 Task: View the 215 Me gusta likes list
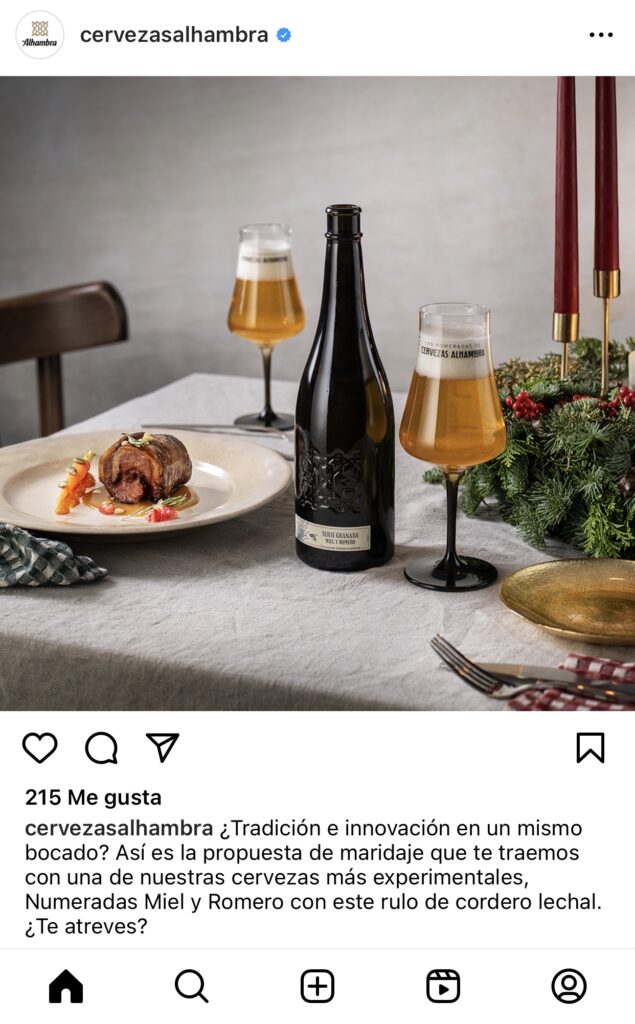click(x=93, y=797)
